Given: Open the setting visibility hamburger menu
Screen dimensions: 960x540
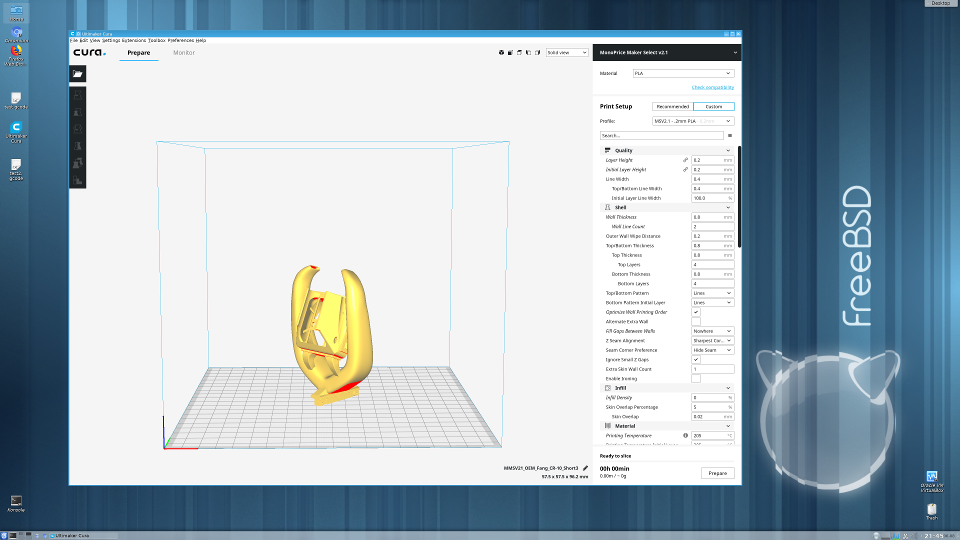Looking at the screenshot, I should 730,134.
